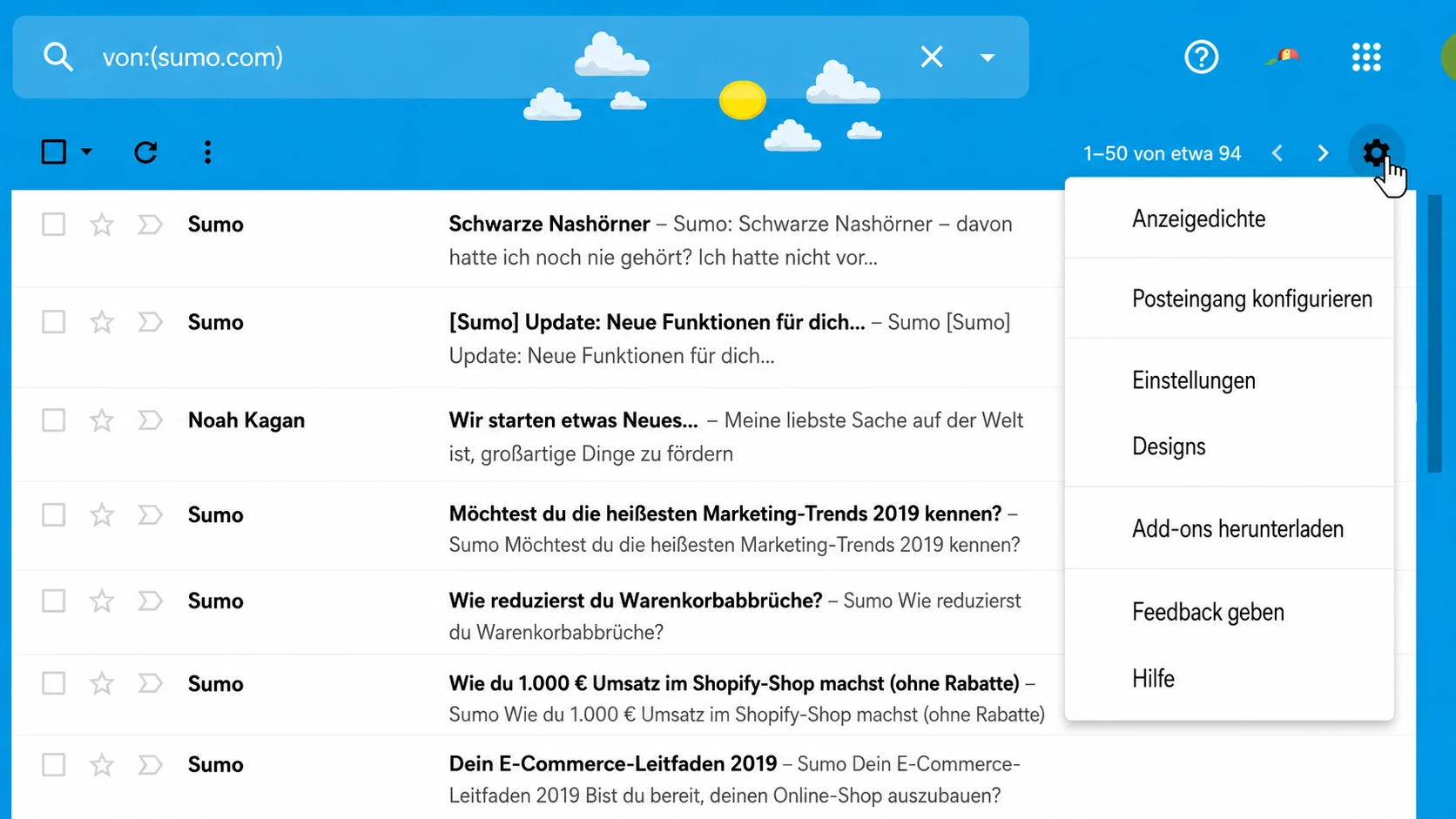Open email 'Wie du 1.000 € Umsatz' subject
This screenshot has height=819, width=1456.
(x=734, y=683)
